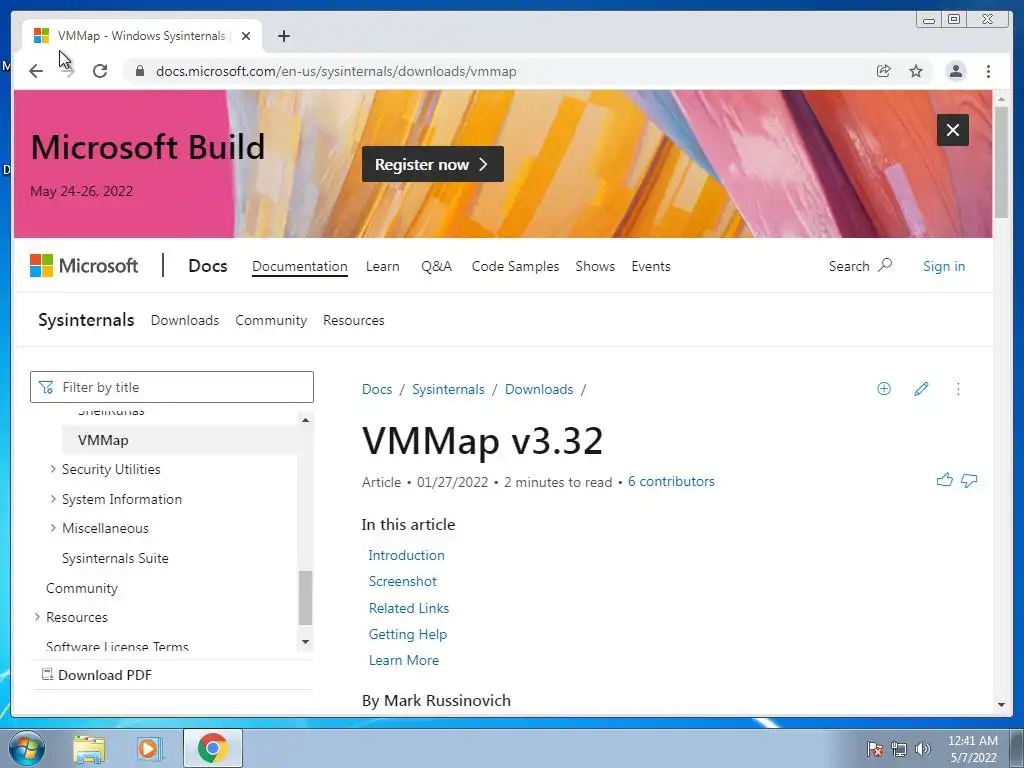Image resolution: width=1024 pixels, height=768 pixels.
Task: Give the article a thumbs down
Action: tap(969, 481)
